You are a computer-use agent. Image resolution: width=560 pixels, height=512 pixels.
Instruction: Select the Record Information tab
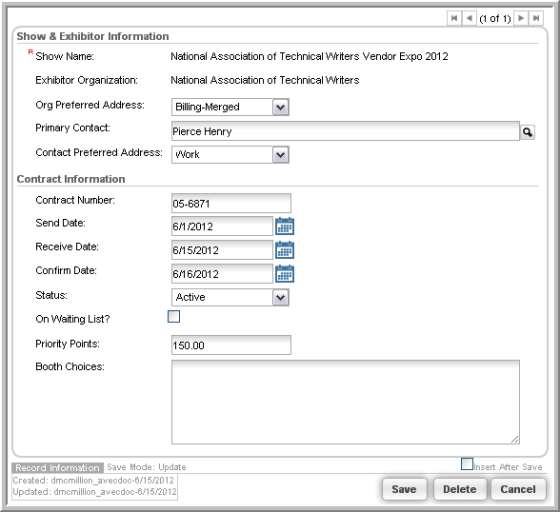[58, 468]
